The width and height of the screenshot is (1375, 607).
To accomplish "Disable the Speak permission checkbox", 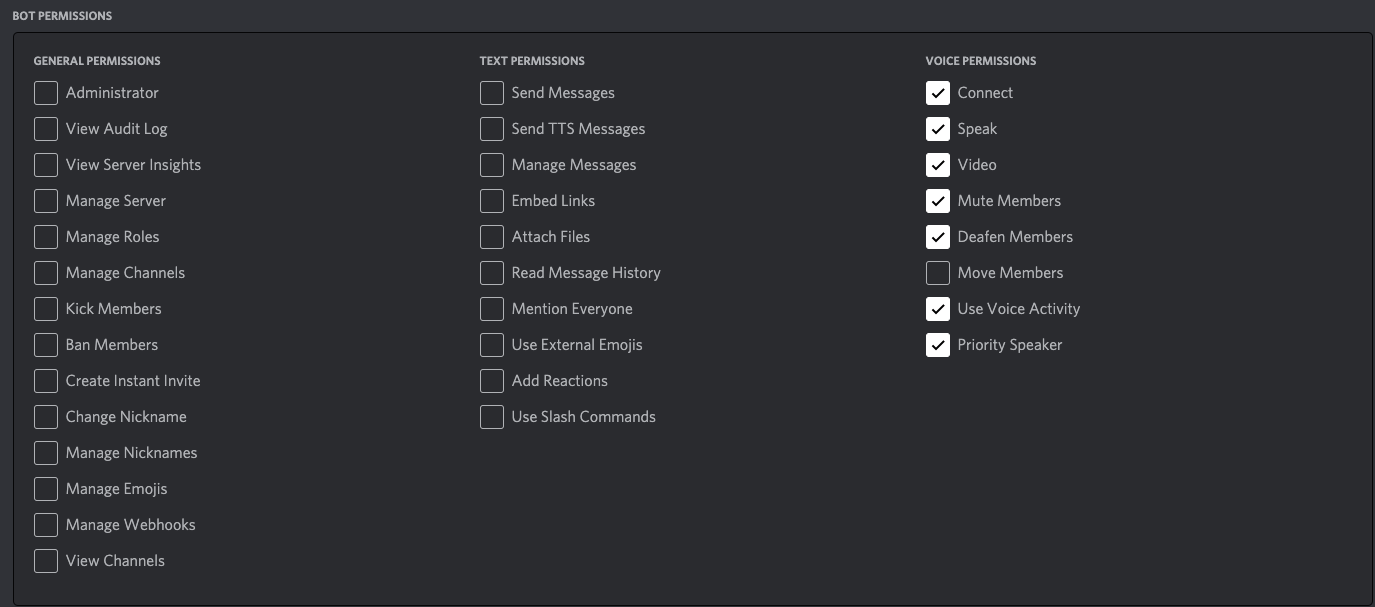I will pyautogui.click(x=938, y=129).
